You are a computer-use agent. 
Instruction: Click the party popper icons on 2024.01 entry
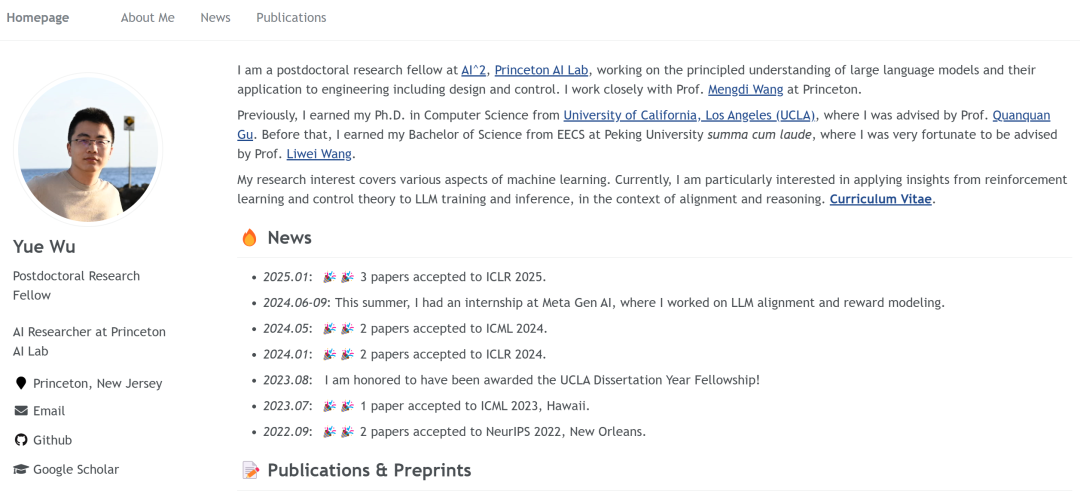coord(338,355)
